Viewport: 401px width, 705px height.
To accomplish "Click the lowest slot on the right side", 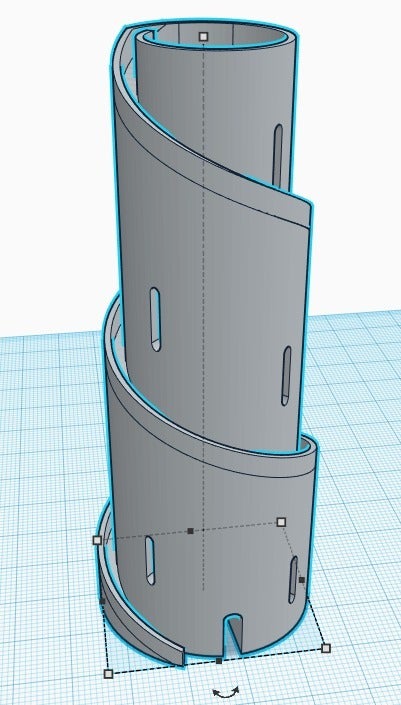I will (x=293, y=580).
